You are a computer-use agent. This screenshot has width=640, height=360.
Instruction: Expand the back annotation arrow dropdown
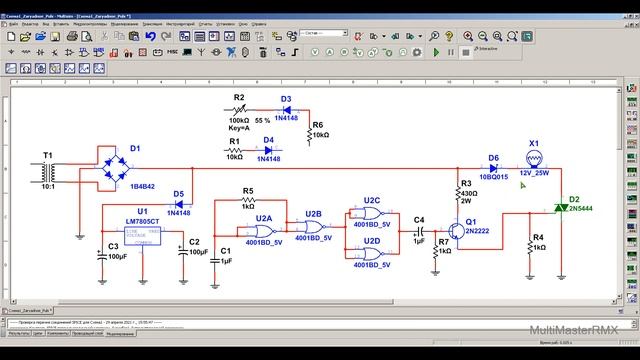384,37
